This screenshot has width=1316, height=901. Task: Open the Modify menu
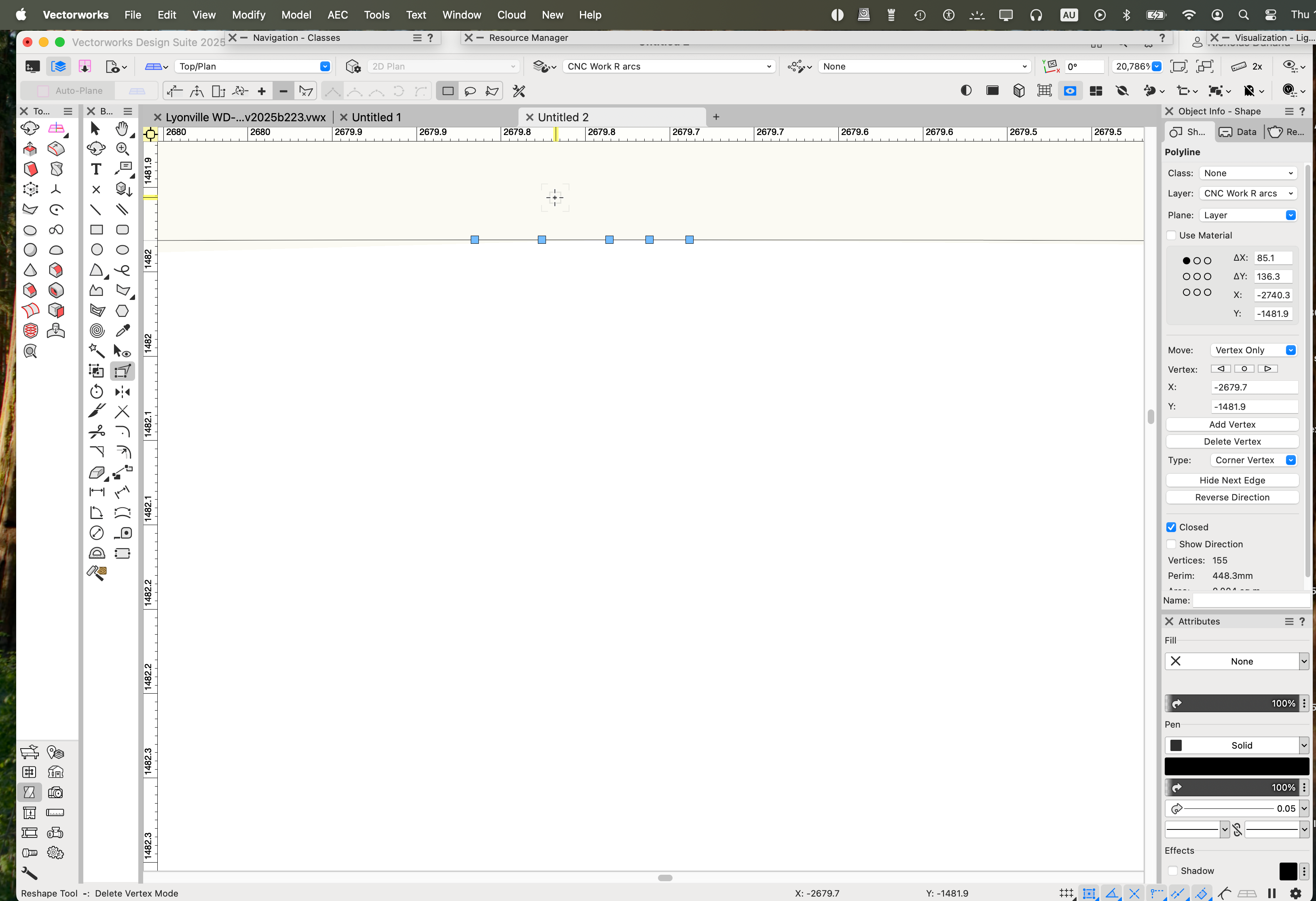[248, 15]
